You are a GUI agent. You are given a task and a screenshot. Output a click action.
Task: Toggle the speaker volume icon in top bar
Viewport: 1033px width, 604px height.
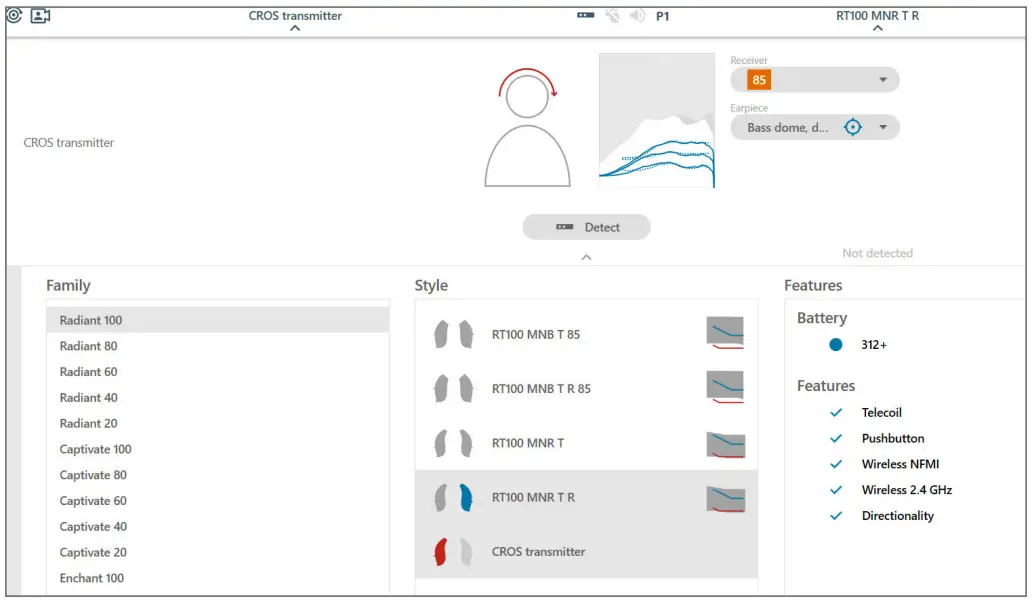[x=637, y=15]
